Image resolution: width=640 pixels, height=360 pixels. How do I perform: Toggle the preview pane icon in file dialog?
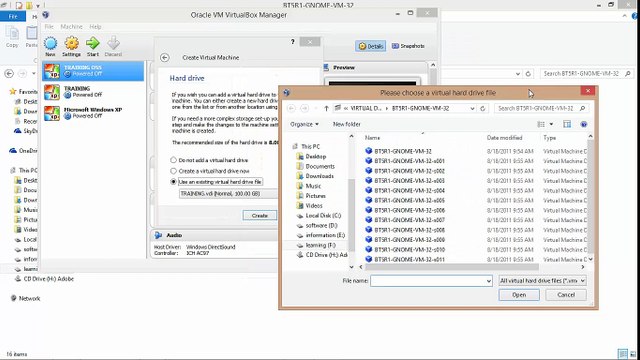[567, 124]
